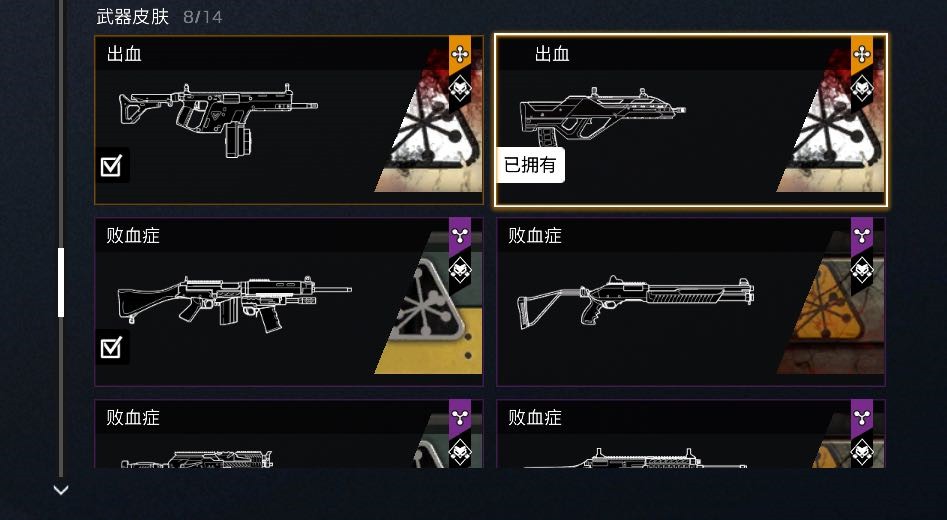Toggle the checkbox on the 败血症 rifle skin
This screenshot has width=947, height=520.
(x=112, y=347)
